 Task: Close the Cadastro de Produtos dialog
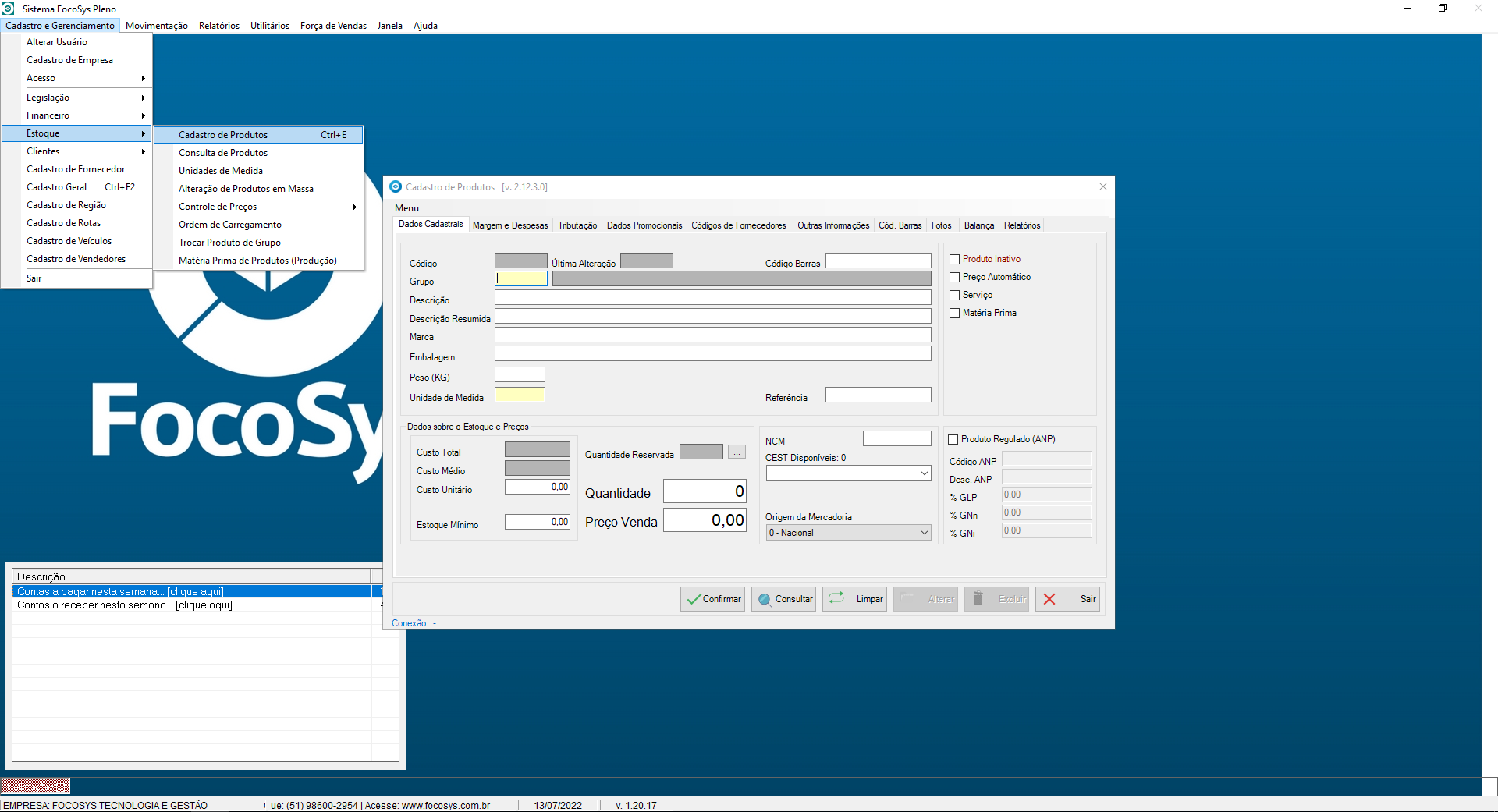click(1102, 186)
